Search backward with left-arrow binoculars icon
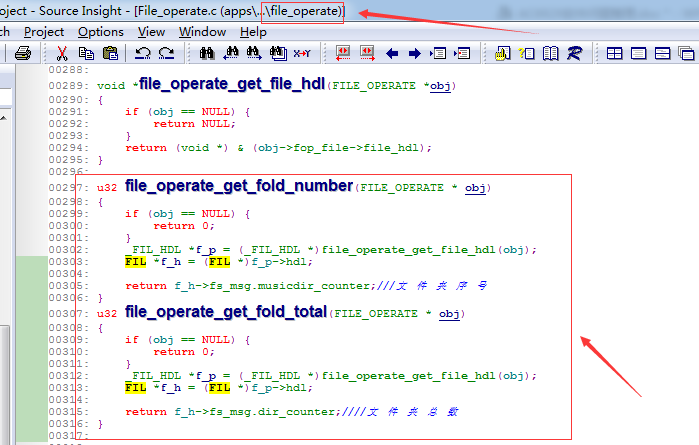This screenshot has height=445, width=699. (x=231, y=54)
